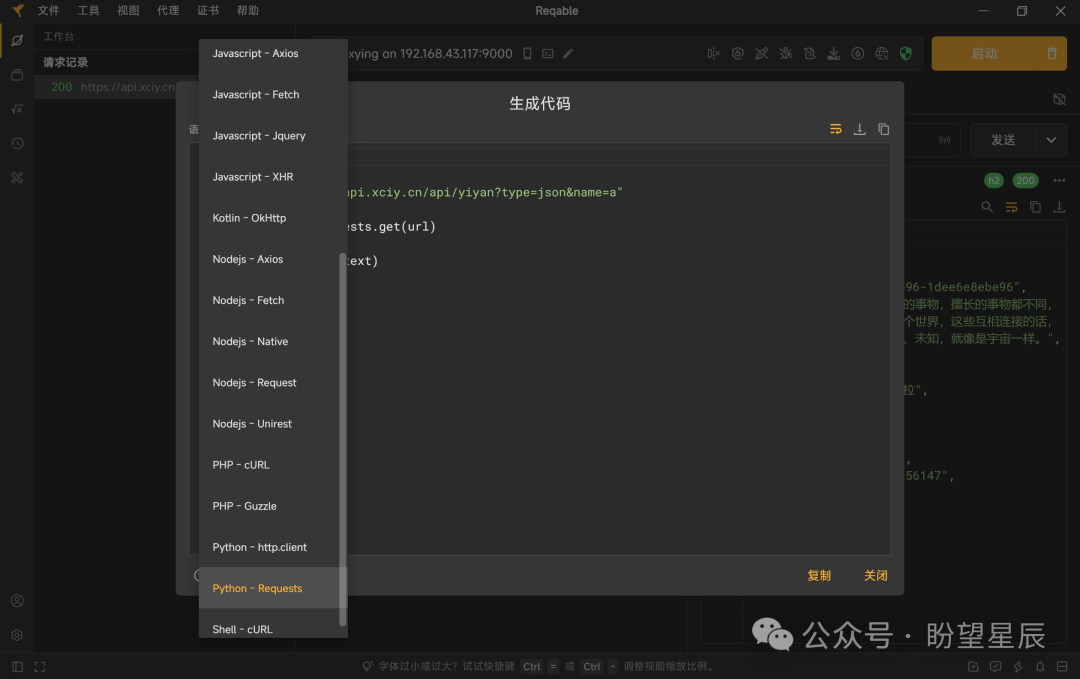Viewport: 1080px width, 679px height.
Task: Click the import download-tray icon in proxy toolbar
Action: pos(833,54)
